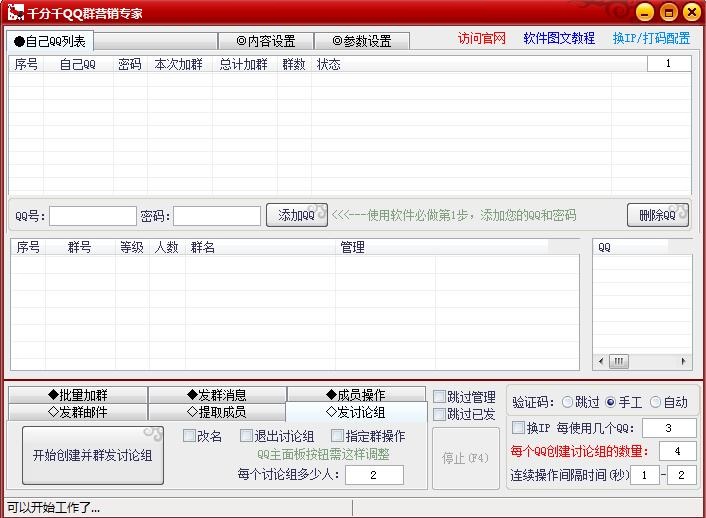Enable the 改名 checkbox
This screenshot has width=706, height=518.
pos(189,436)
